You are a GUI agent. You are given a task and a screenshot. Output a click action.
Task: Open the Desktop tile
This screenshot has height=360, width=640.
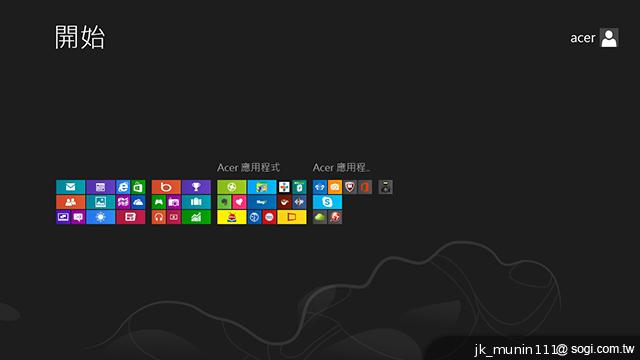(63, 217)
